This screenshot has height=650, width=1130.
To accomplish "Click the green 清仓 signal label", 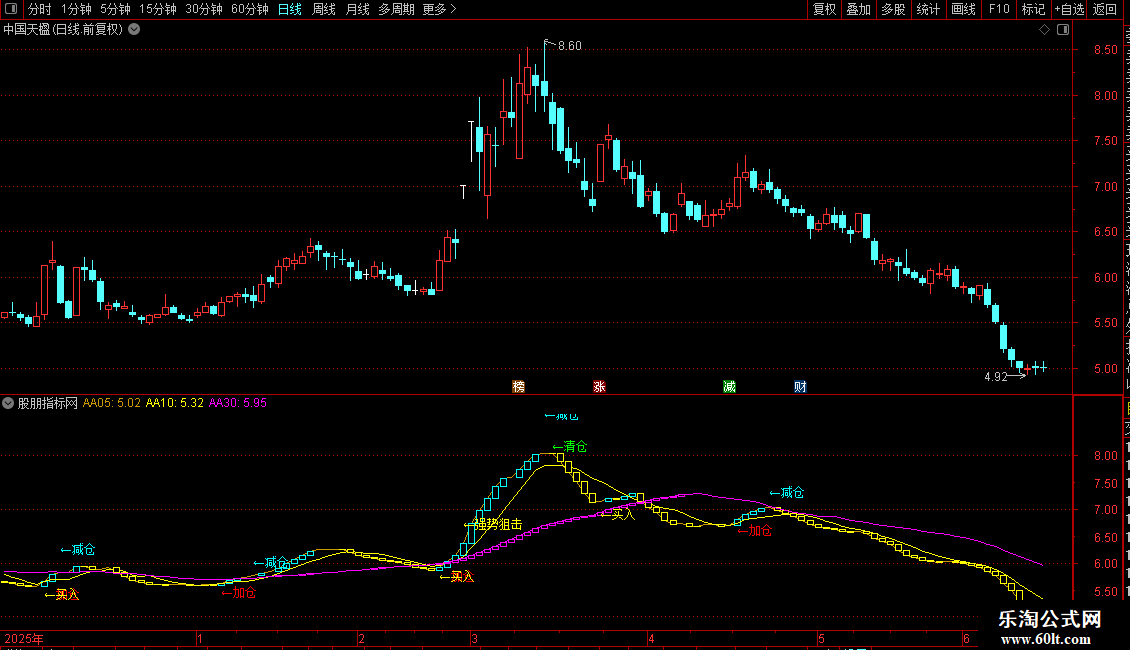I will (569, 447).
